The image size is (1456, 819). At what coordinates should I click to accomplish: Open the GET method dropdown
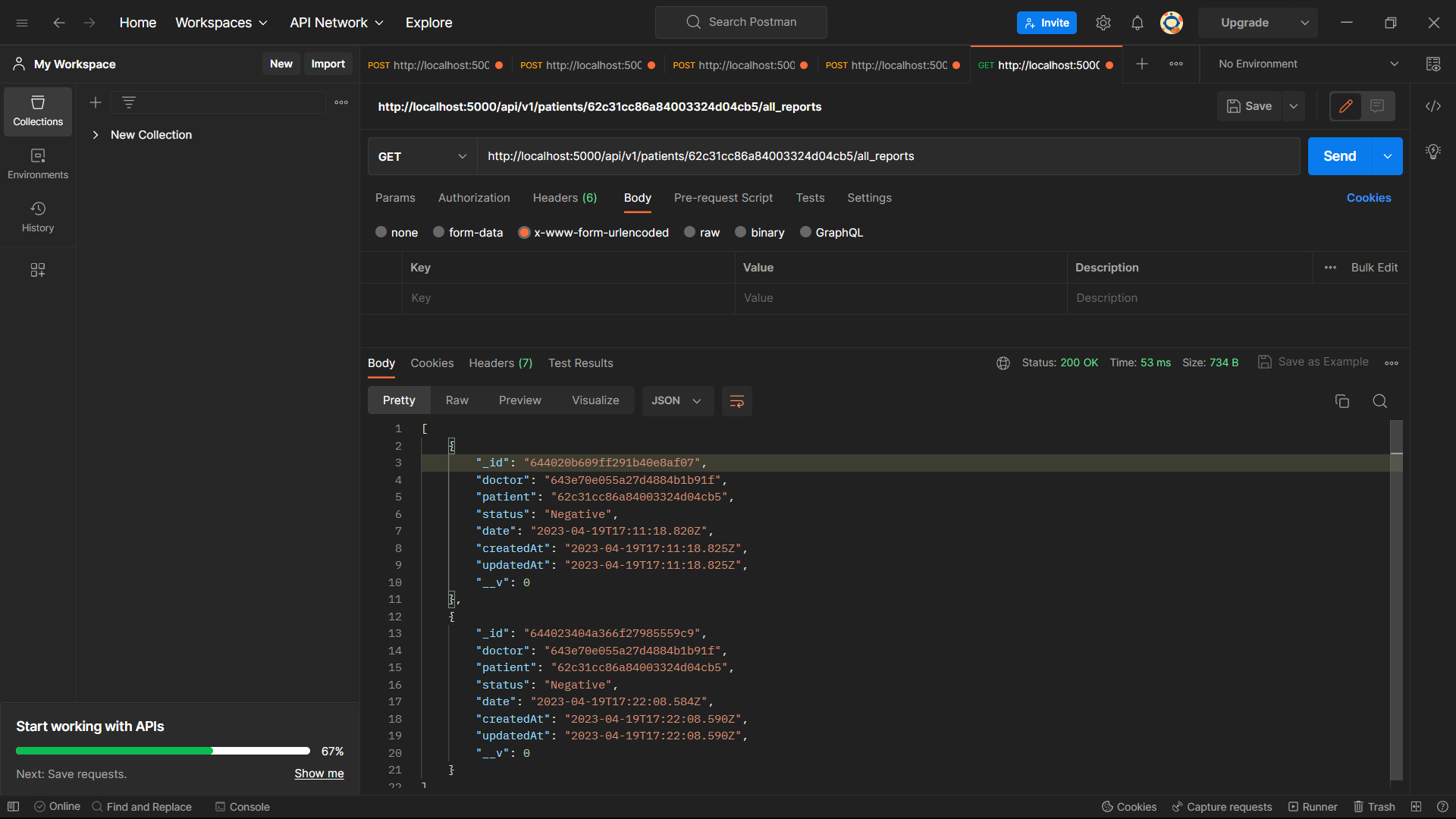tap(422, 156)
